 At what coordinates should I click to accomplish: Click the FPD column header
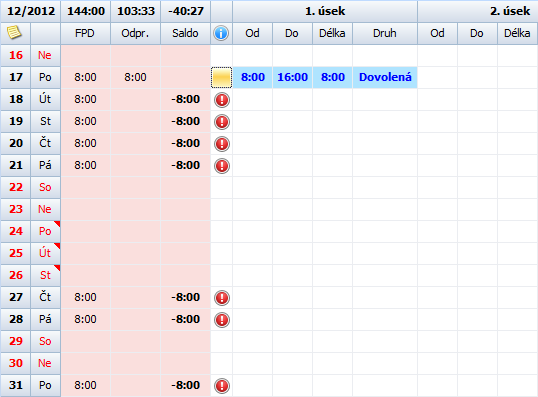(85, 33)
